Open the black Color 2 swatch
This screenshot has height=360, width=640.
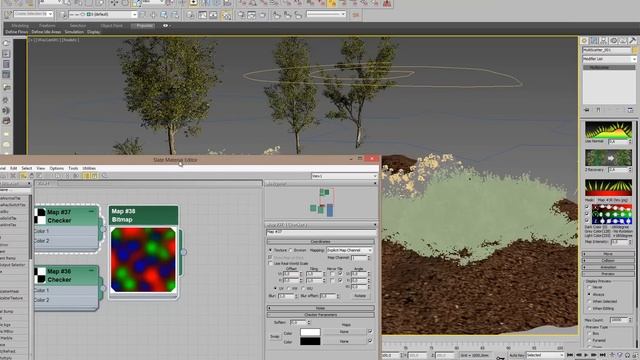[x=310, y=341]
